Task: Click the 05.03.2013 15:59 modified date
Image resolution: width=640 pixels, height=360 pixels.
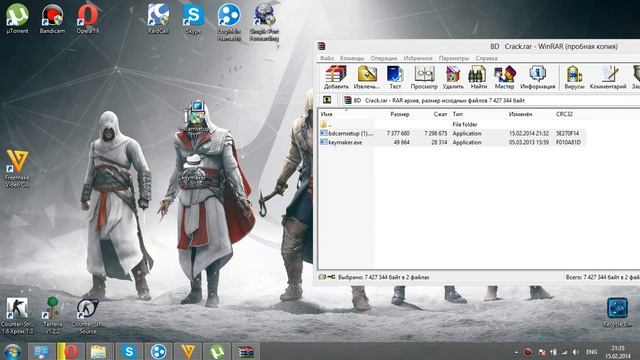Action: [528, 142]
